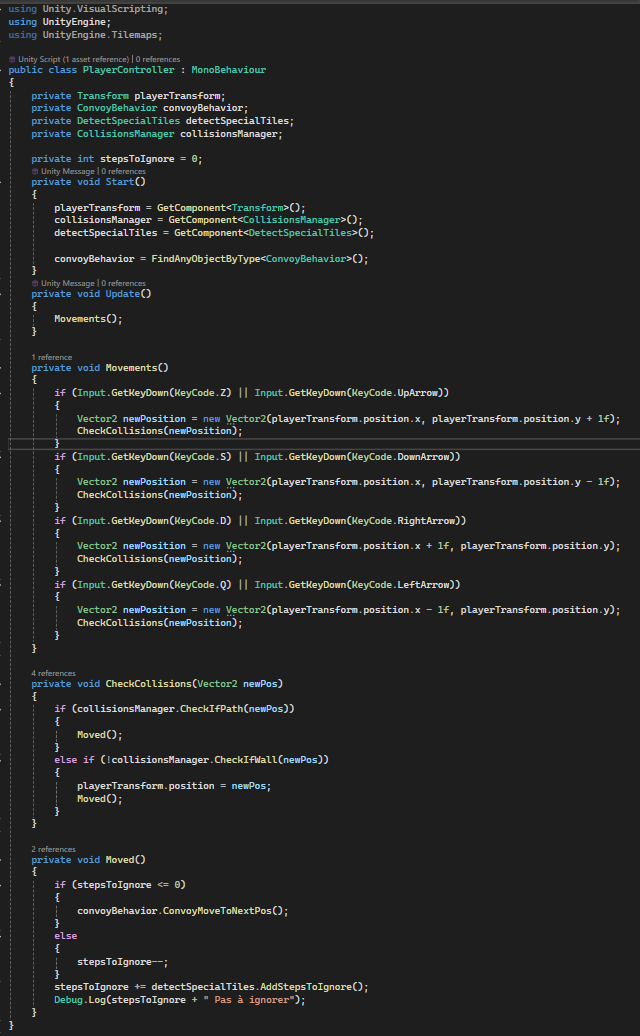Click the "collisionsManager.CheckIfPath(newPos)" condition

183,709
